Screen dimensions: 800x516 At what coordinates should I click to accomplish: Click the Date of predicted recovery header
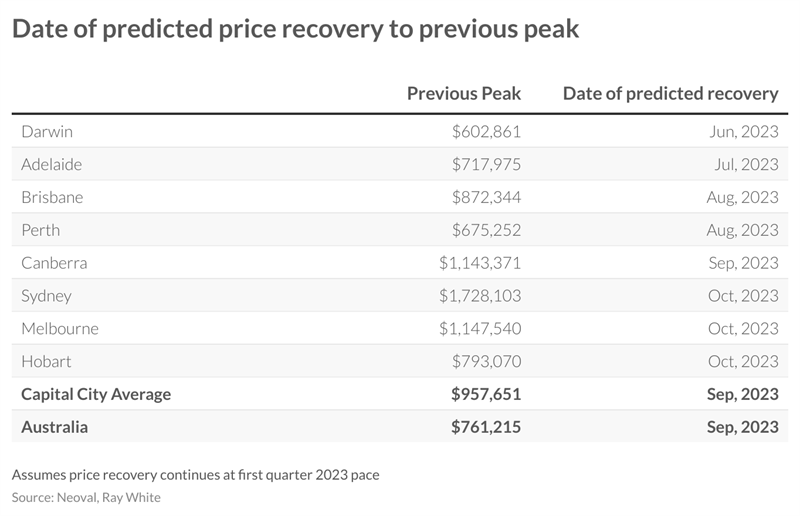point(670,93)
